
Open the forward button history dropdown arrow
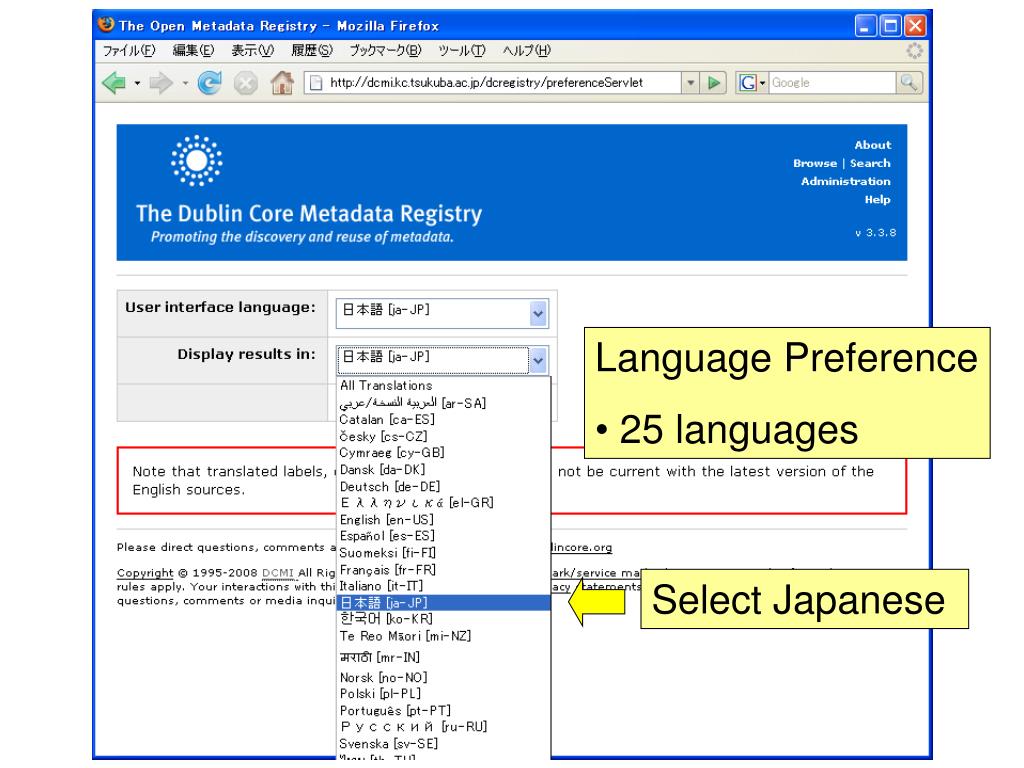pos(185,84)
